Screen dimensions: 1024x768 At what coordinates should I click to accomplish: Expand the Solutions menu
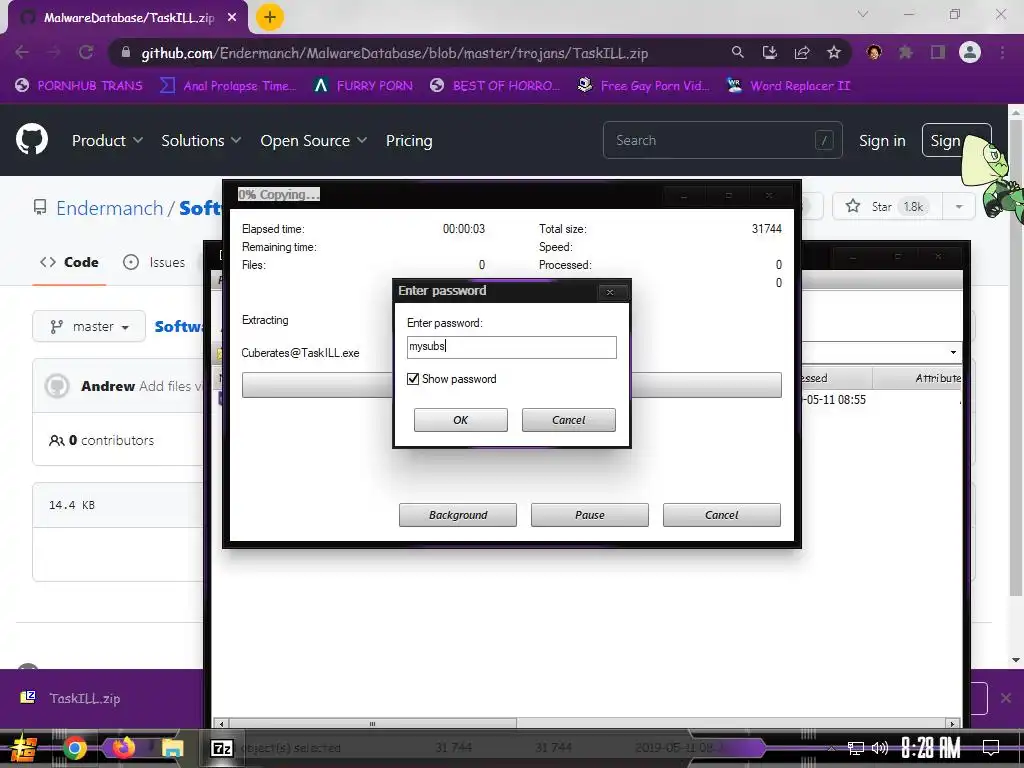click(201, 140)
